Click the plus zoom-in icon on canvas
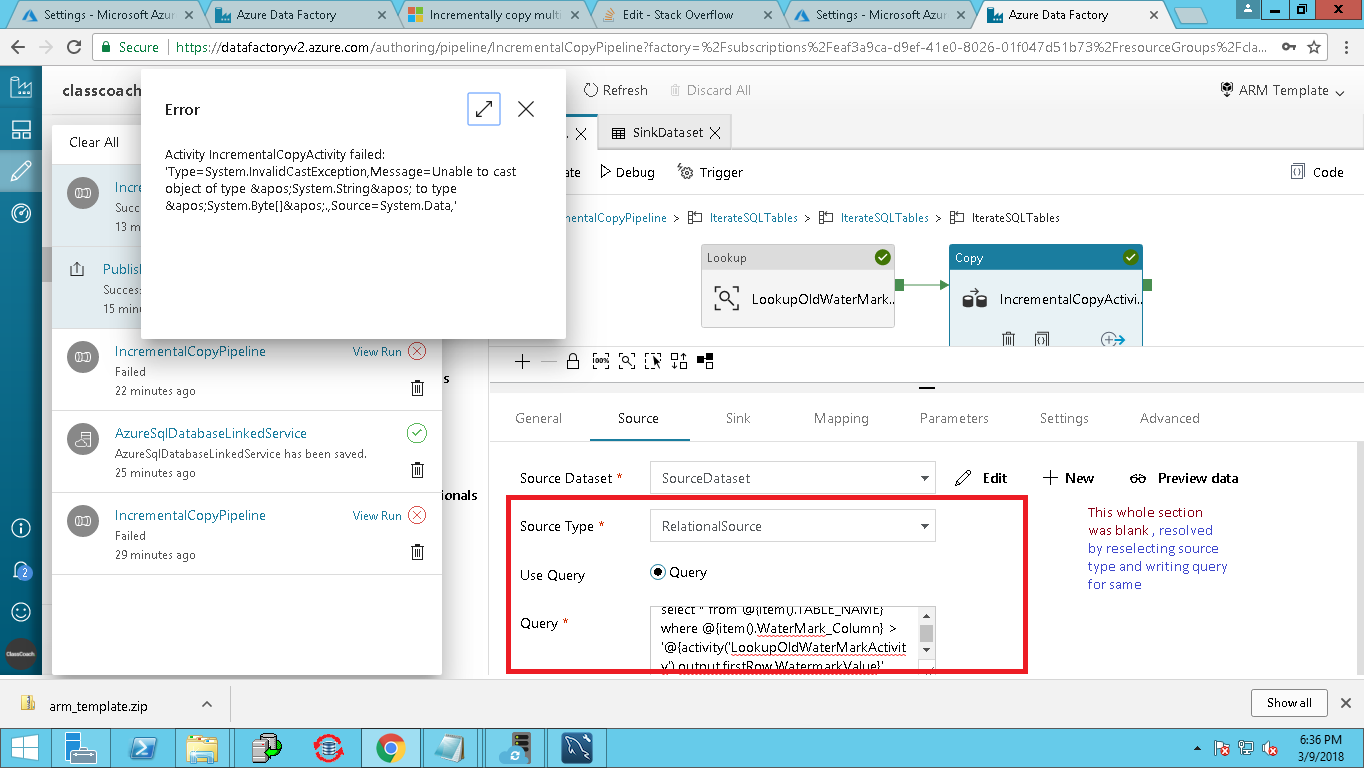 click(x=522, y=361)
